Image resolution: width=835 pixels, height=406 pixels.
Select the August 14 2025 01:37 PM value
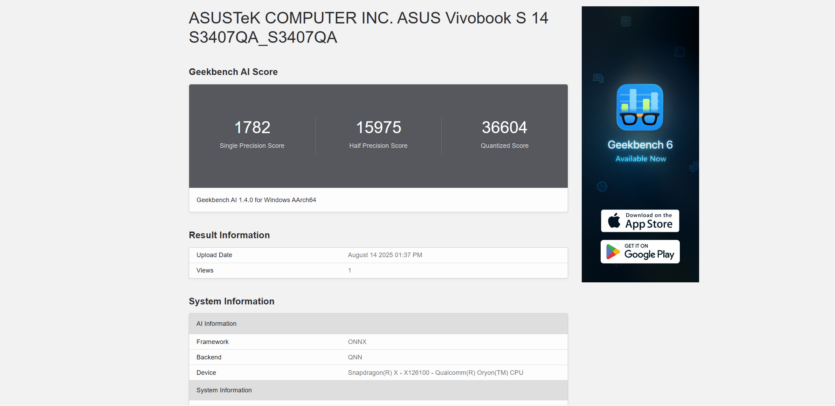[385, 255]
